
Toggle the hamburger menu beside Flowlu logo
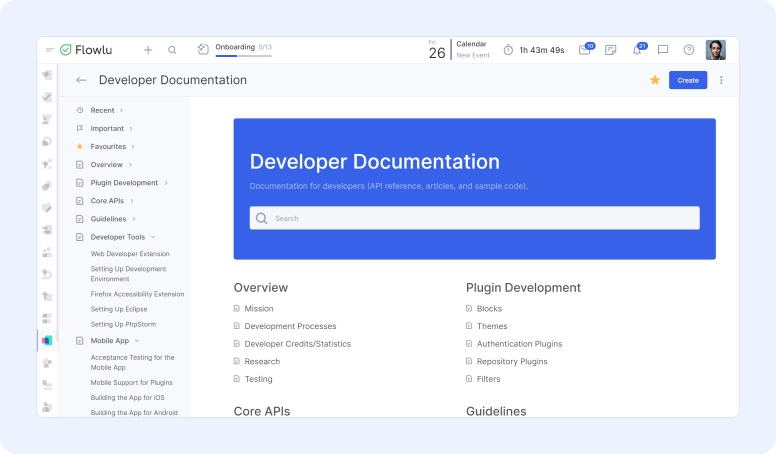click(49, 50)
